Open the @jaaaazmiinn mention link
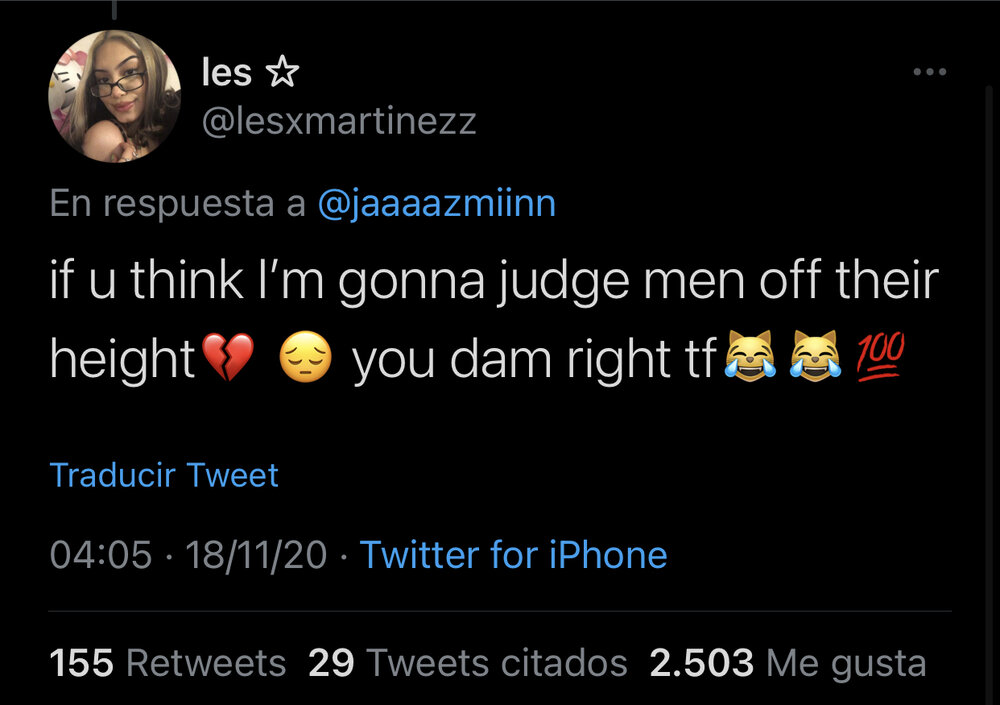The width and height of the screenshot is (1000, 705). [x=437, y=204]
